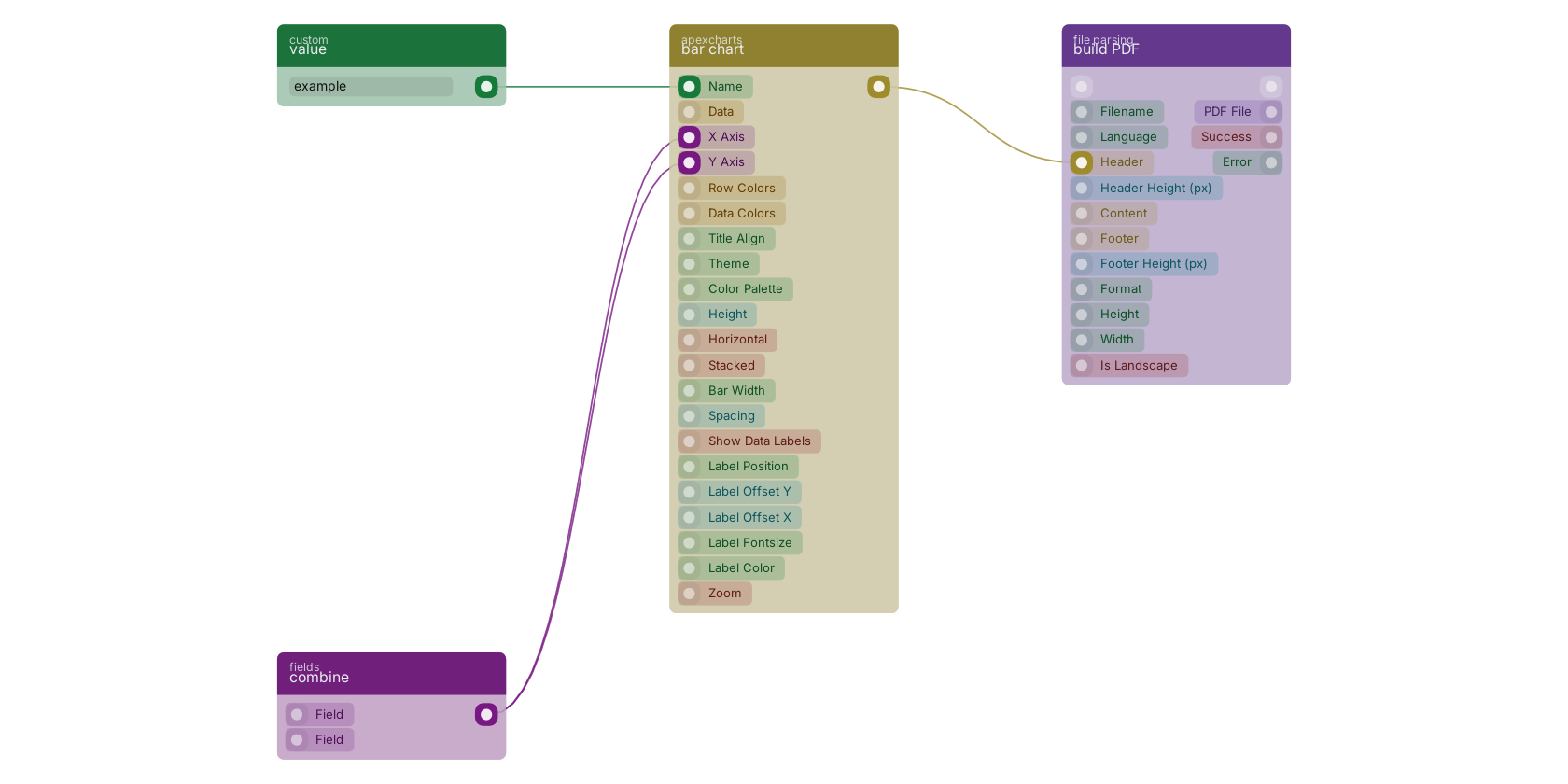Click the Success output socket
The height and width of the screenshot is (784, 1568).
coord(1271,137)
